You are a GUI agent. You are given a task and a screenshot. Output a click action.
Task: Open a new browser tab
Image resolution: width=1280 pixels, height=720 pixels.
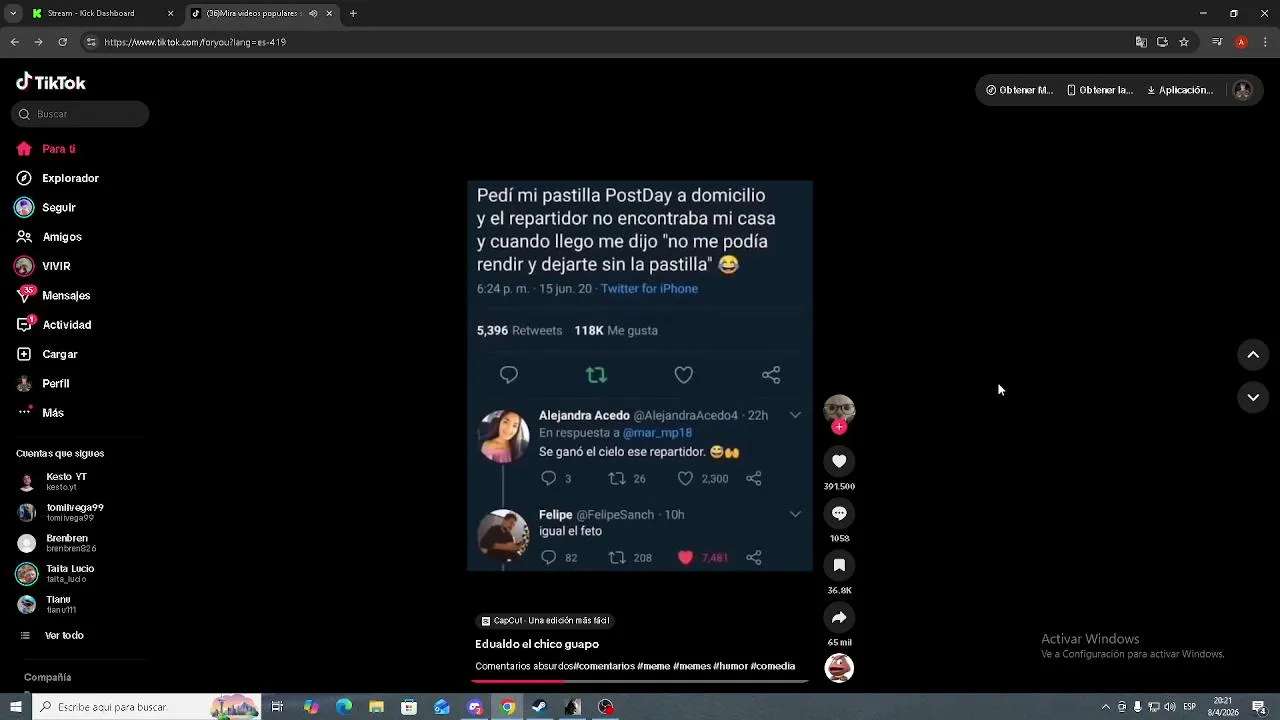tap(353, 13)
